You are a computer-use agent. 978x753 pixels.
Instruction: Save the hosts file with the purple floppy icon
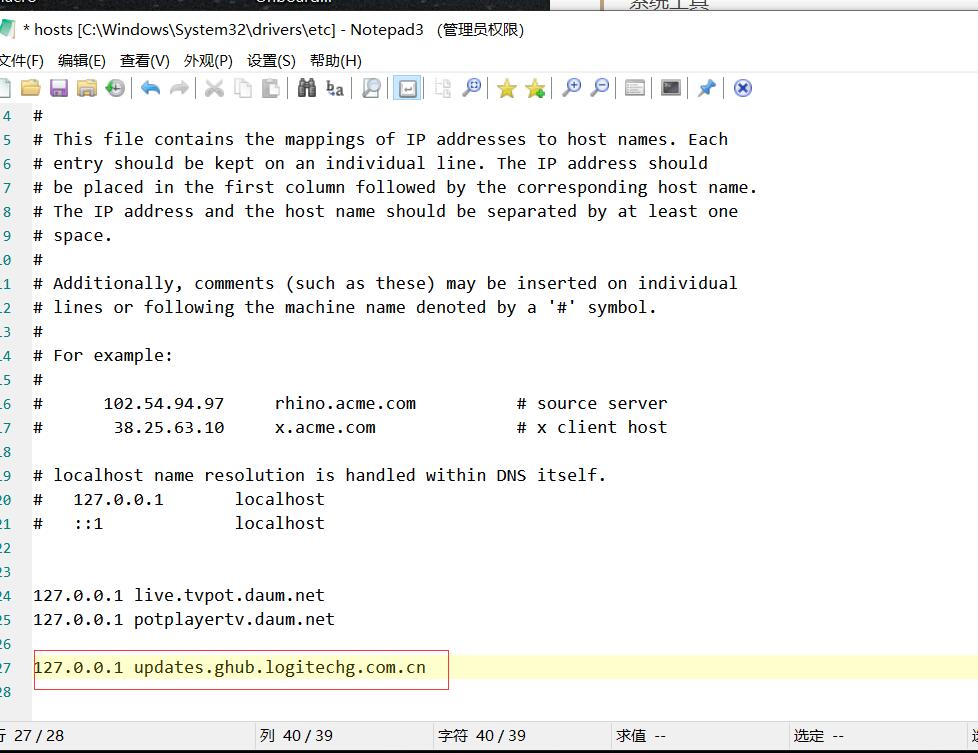coord(59,88)
